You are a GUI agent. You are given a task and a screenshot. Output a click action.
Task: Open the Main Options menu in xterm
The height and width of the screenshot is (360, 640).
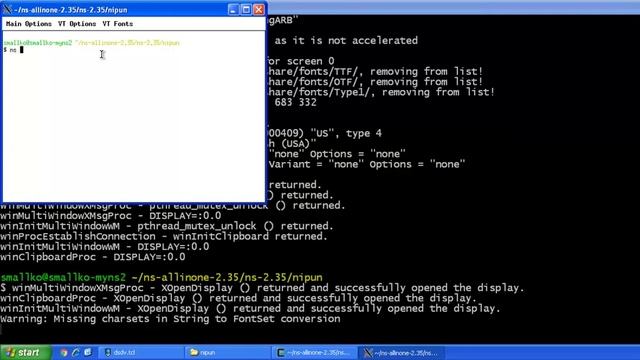pos(29,24)
